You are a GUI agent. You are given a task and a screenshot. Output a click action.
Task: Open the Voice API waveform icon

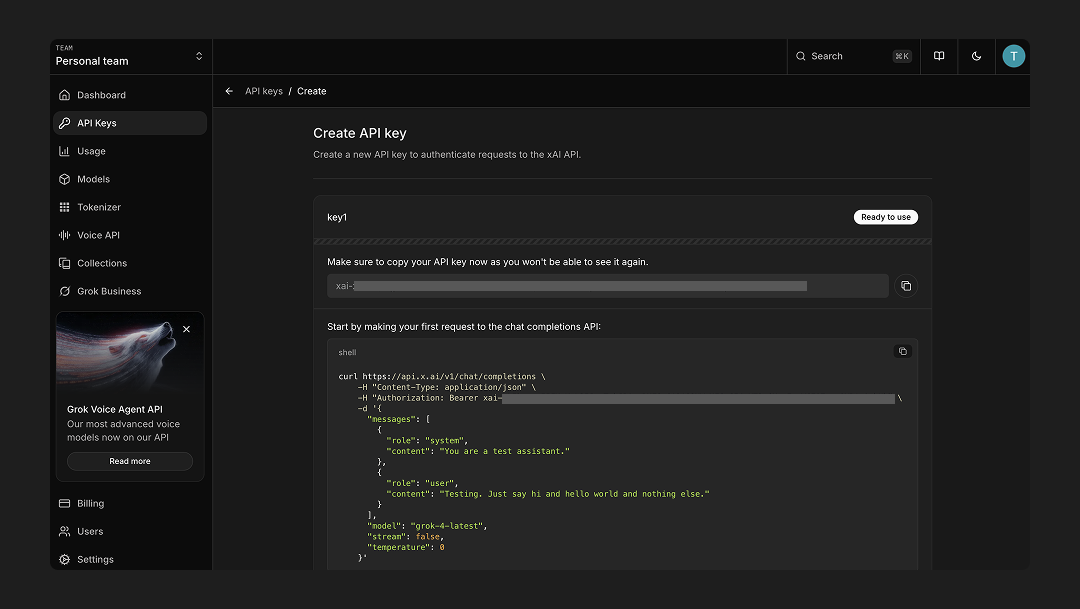tap(65, 235)
